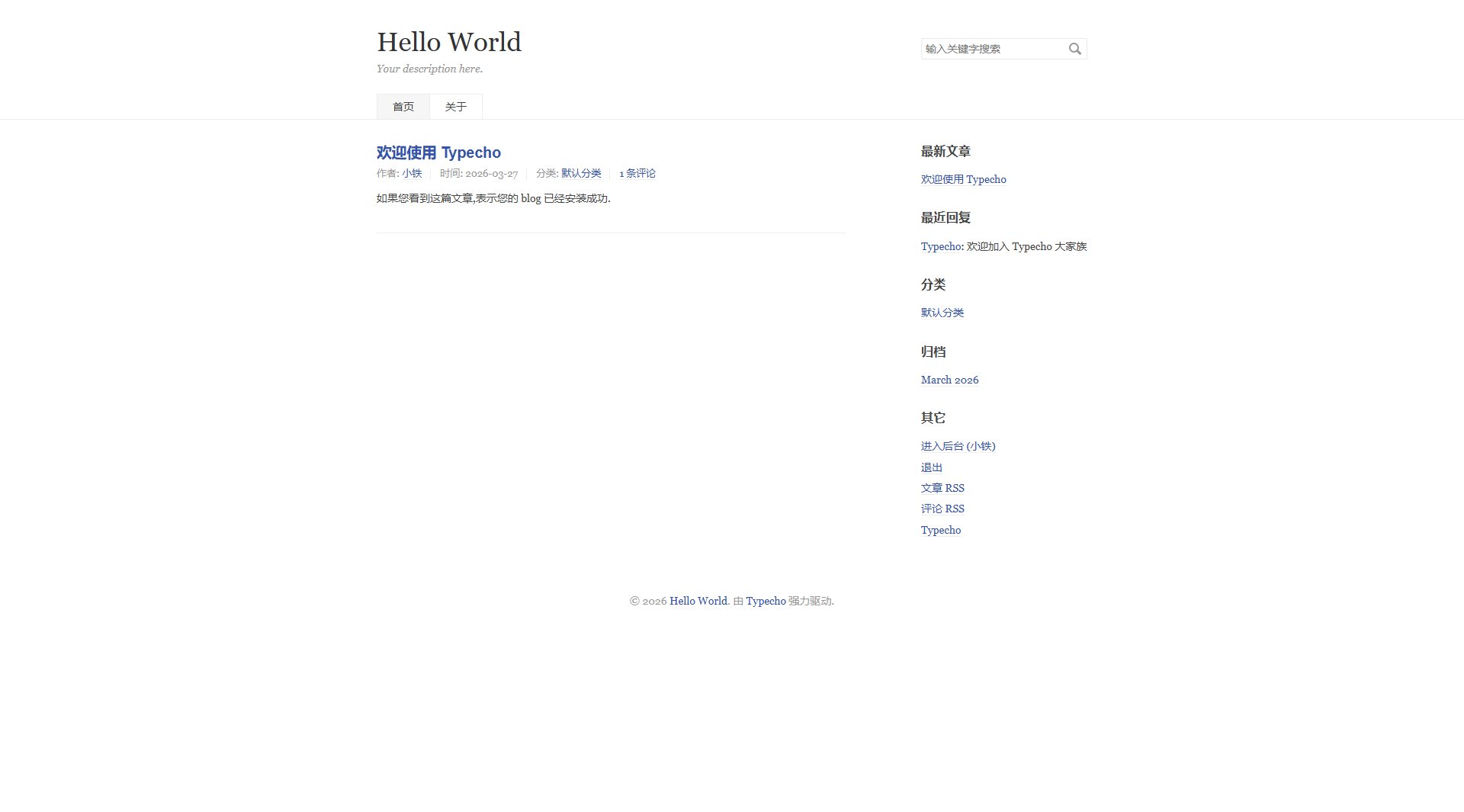Image resolution: width=1464 pixels, height=812 pixels.
Task: Open the post 欢迎使用 Typecho
Action: tap(438, 152)
